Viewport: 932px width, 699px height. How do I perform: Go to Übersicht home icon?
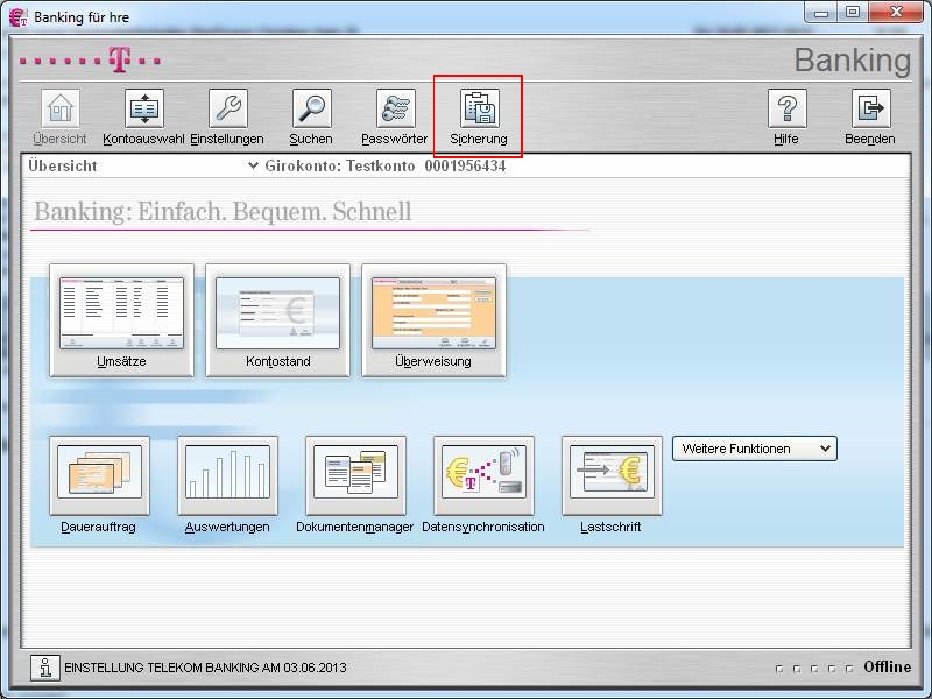[60, 109]
